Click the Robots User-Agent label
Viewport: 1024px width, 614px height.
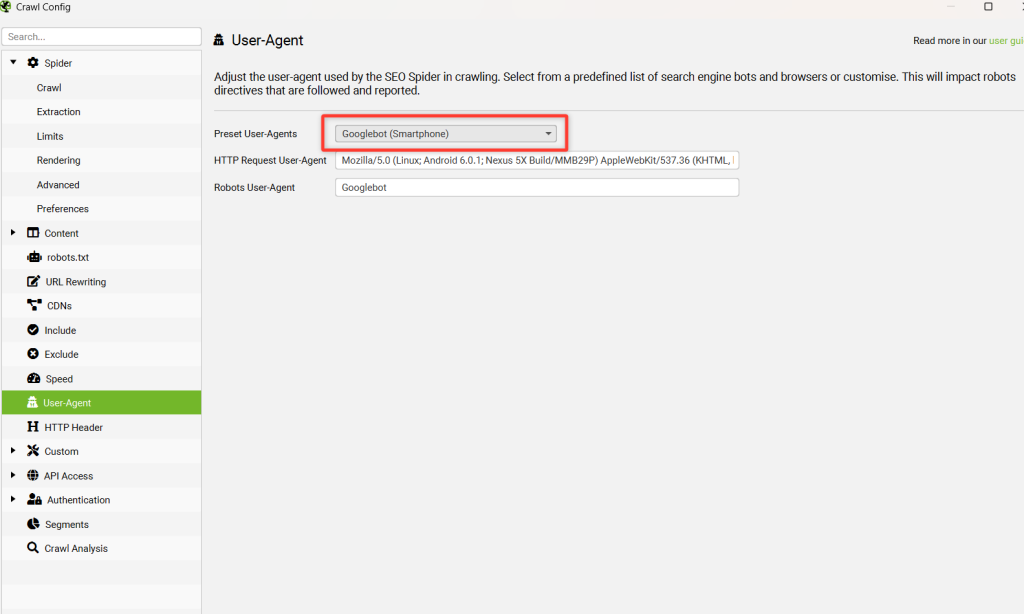tap(255, 187)
